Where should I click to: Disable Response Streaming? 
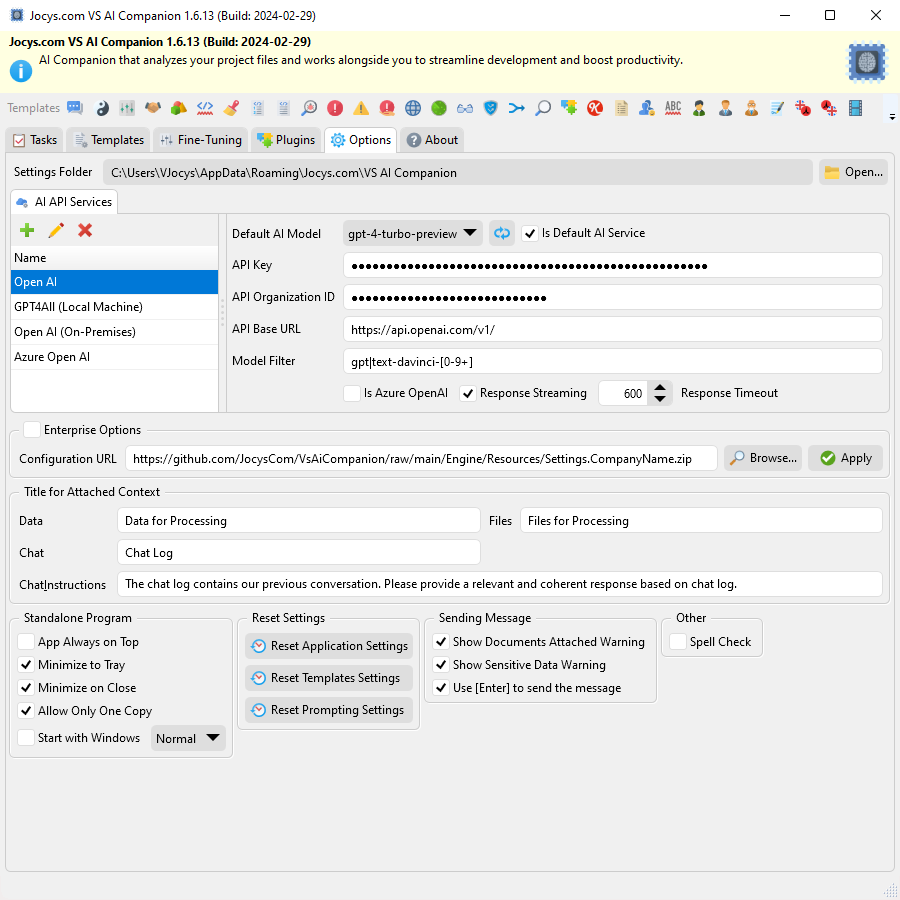pos(468,393)
